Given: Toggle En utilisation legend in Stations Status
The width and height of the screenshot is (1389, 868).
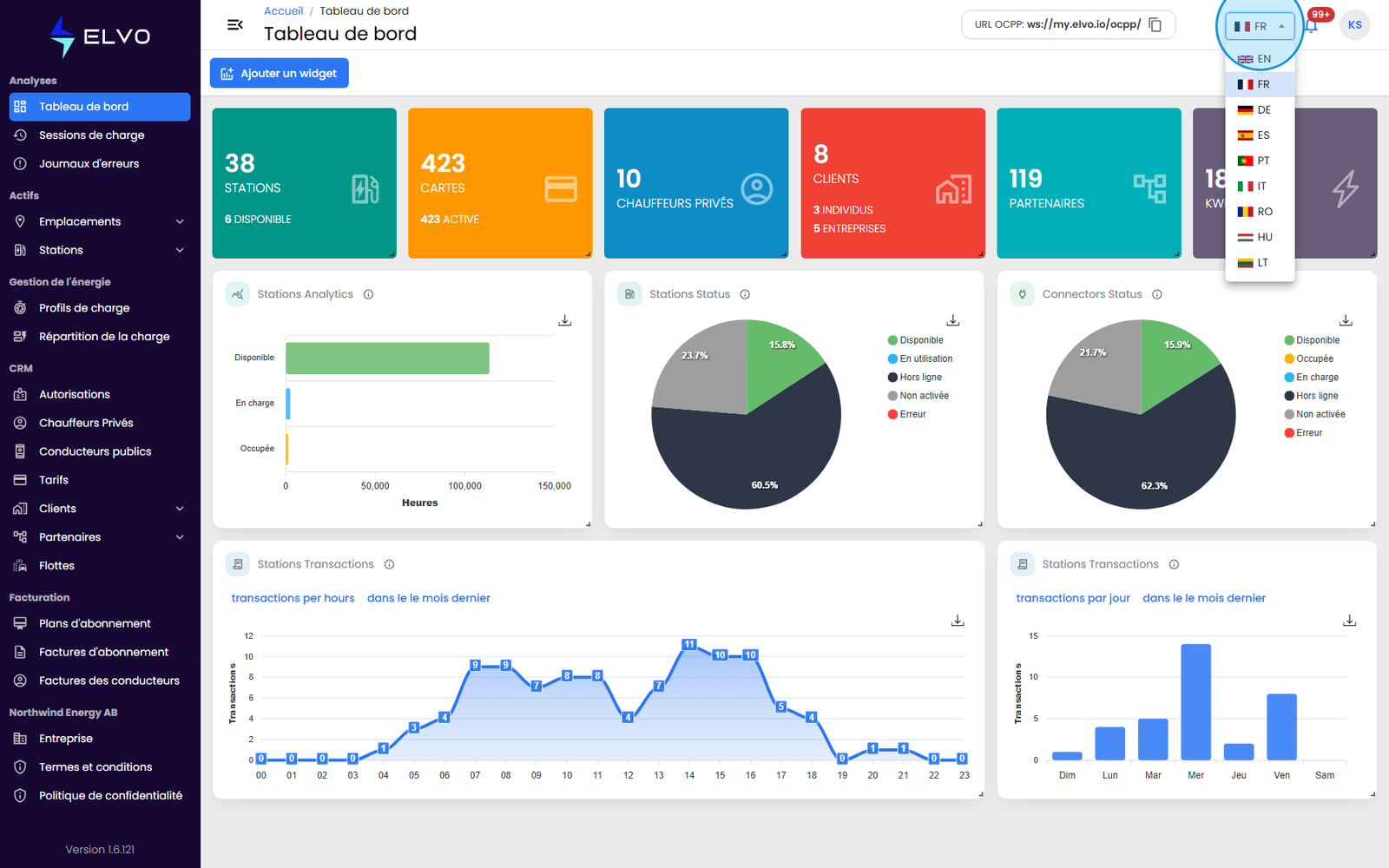Looking at the screenshot, I should (x=920, y=358).
